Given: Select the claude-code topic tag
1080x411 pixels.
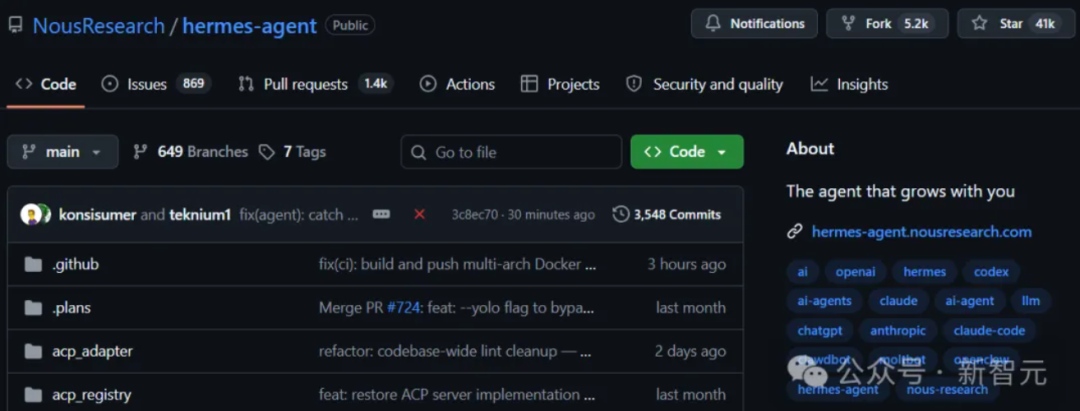Looking at the screenshot, I should click(988, 330).
